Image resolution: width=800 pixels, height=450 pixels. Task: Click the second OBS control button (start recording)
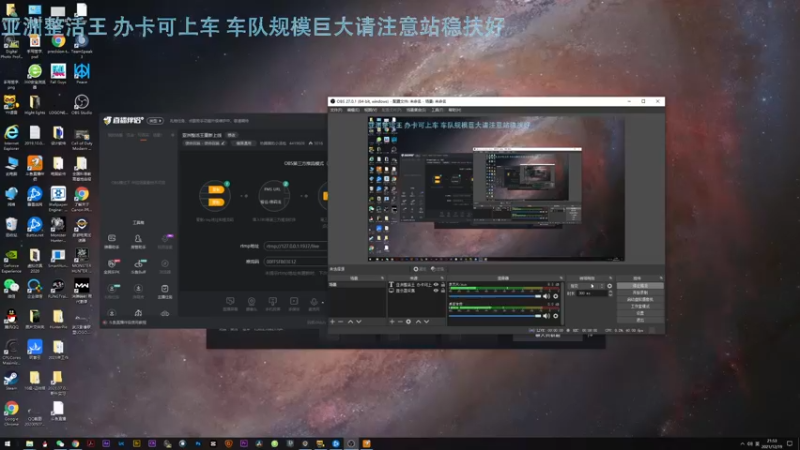[x=640, y=293]
